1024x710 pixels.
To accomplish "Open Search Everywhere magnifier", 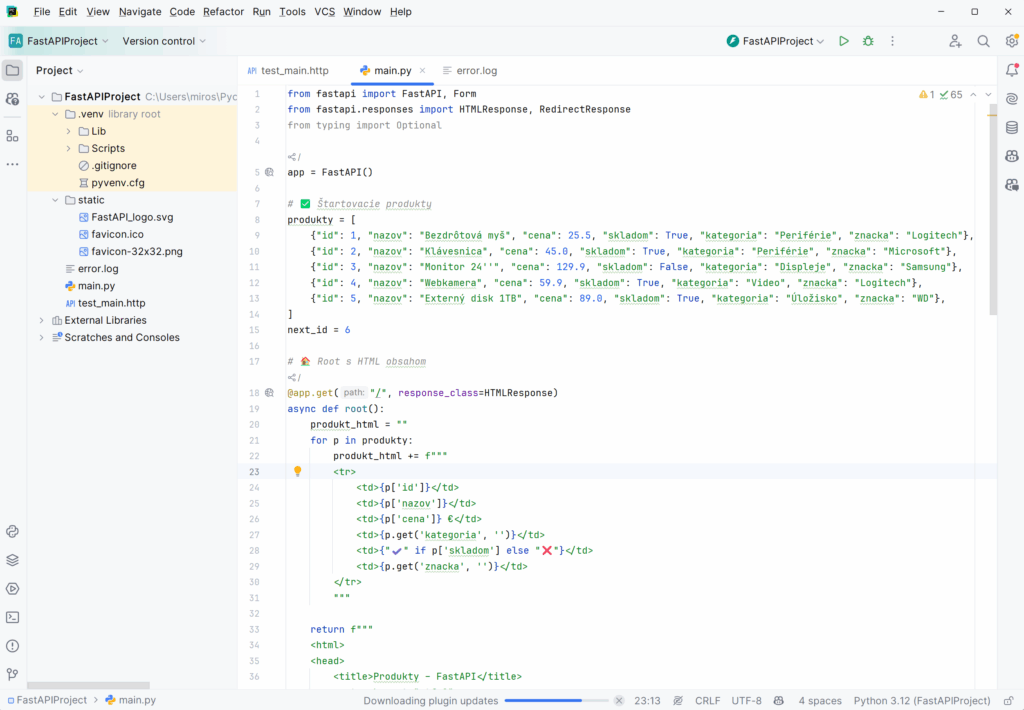I will click(x=983, y=41).
